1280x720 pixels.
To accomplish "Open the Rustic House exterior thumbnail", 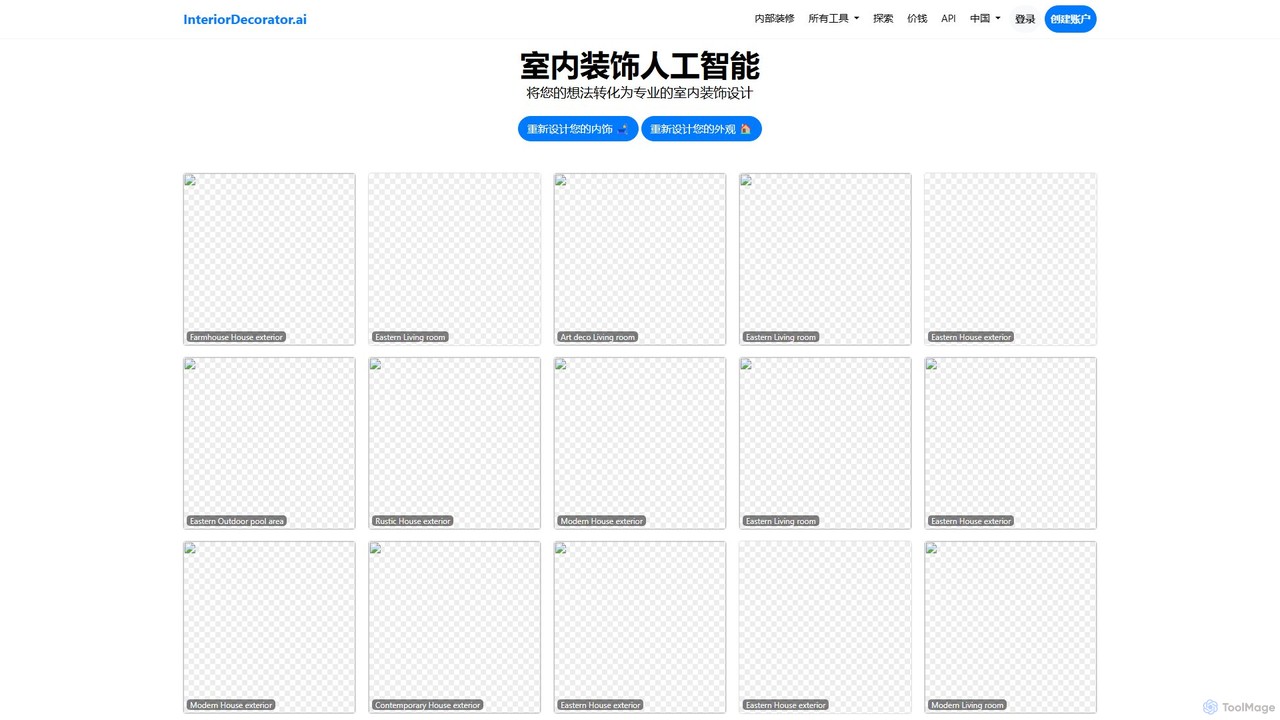I will [455, 443].
